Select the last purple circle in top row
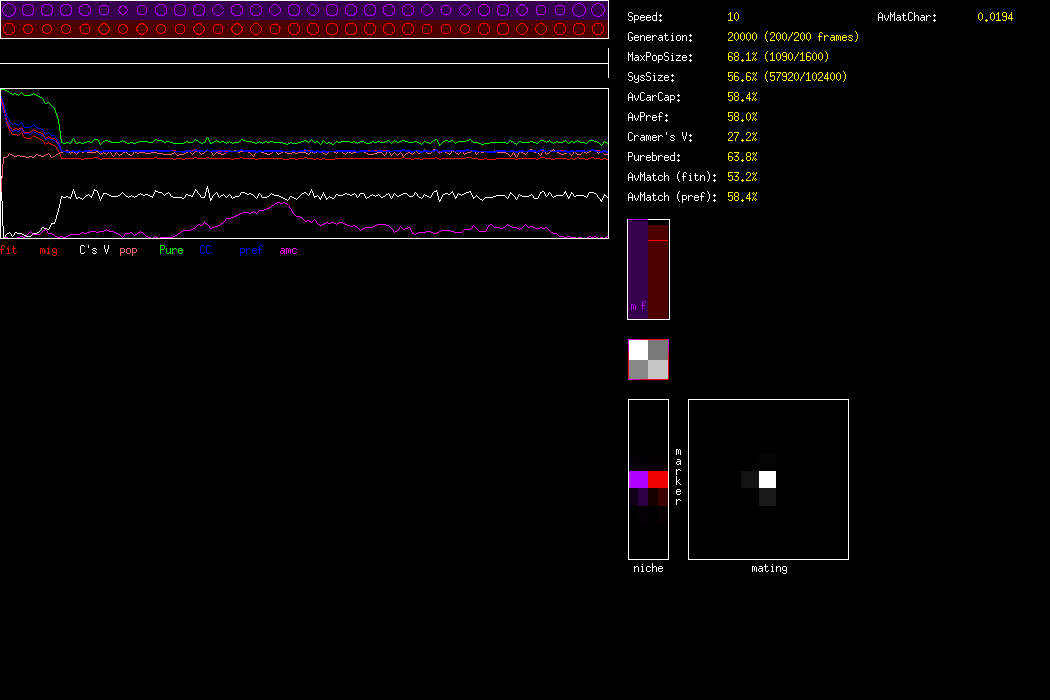Image resolution: width=1050 pixels, height=700 pixels. 598,10
